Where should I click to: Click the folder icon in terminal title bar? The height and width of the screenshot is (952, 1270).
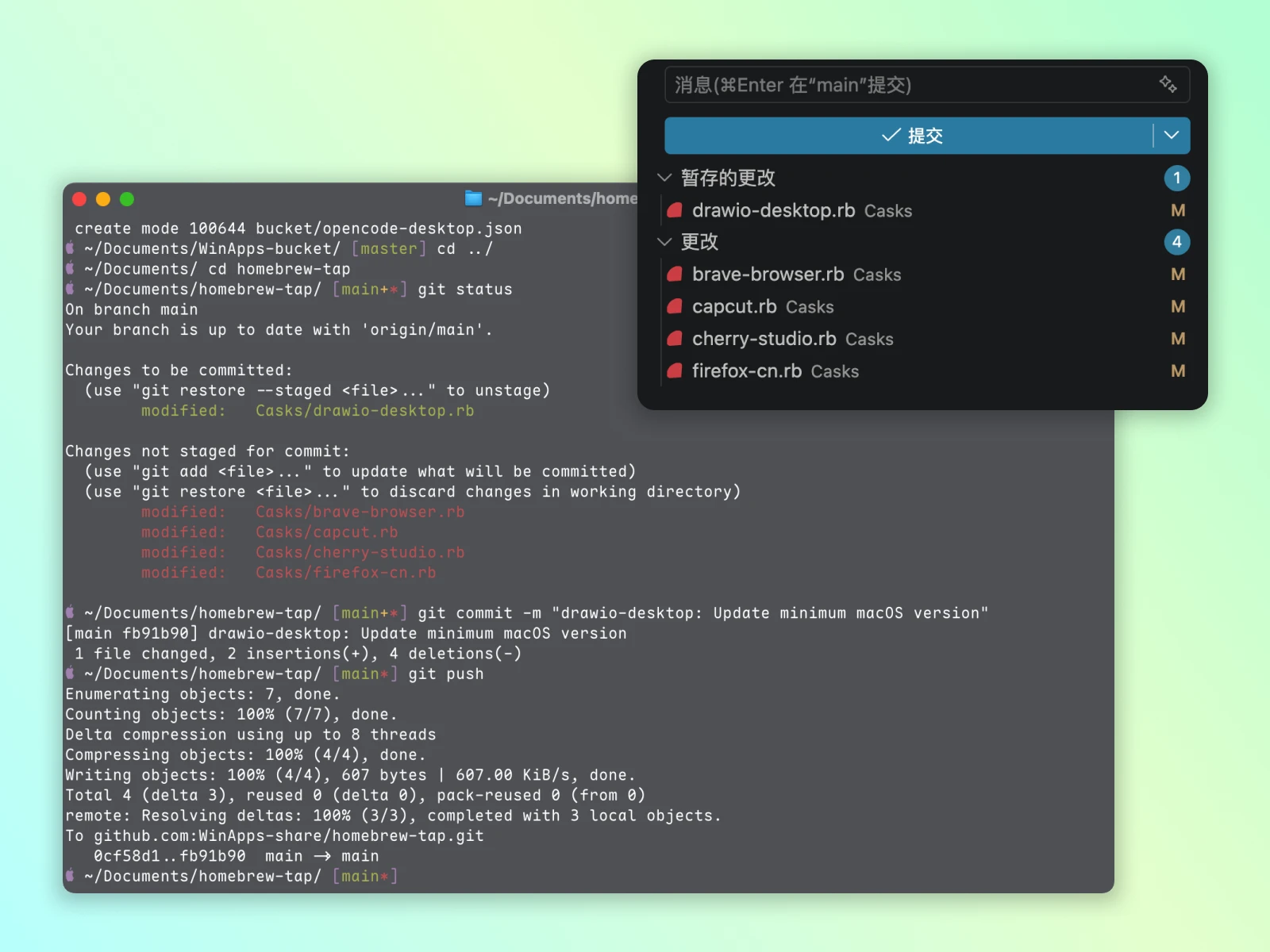click(473, 198)
